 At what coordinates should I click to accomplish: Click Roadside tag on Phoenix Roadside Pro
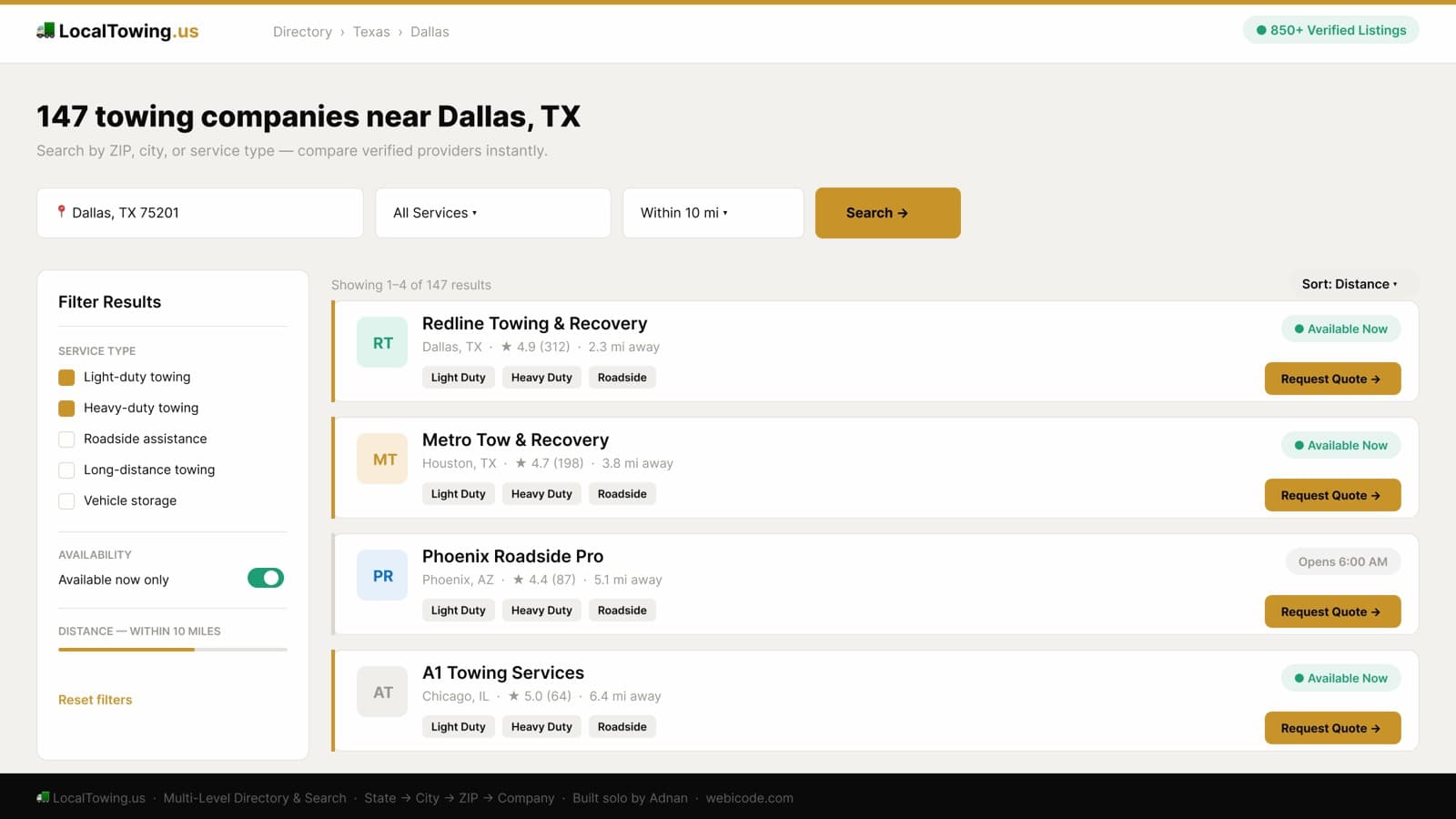click(622, 611)
